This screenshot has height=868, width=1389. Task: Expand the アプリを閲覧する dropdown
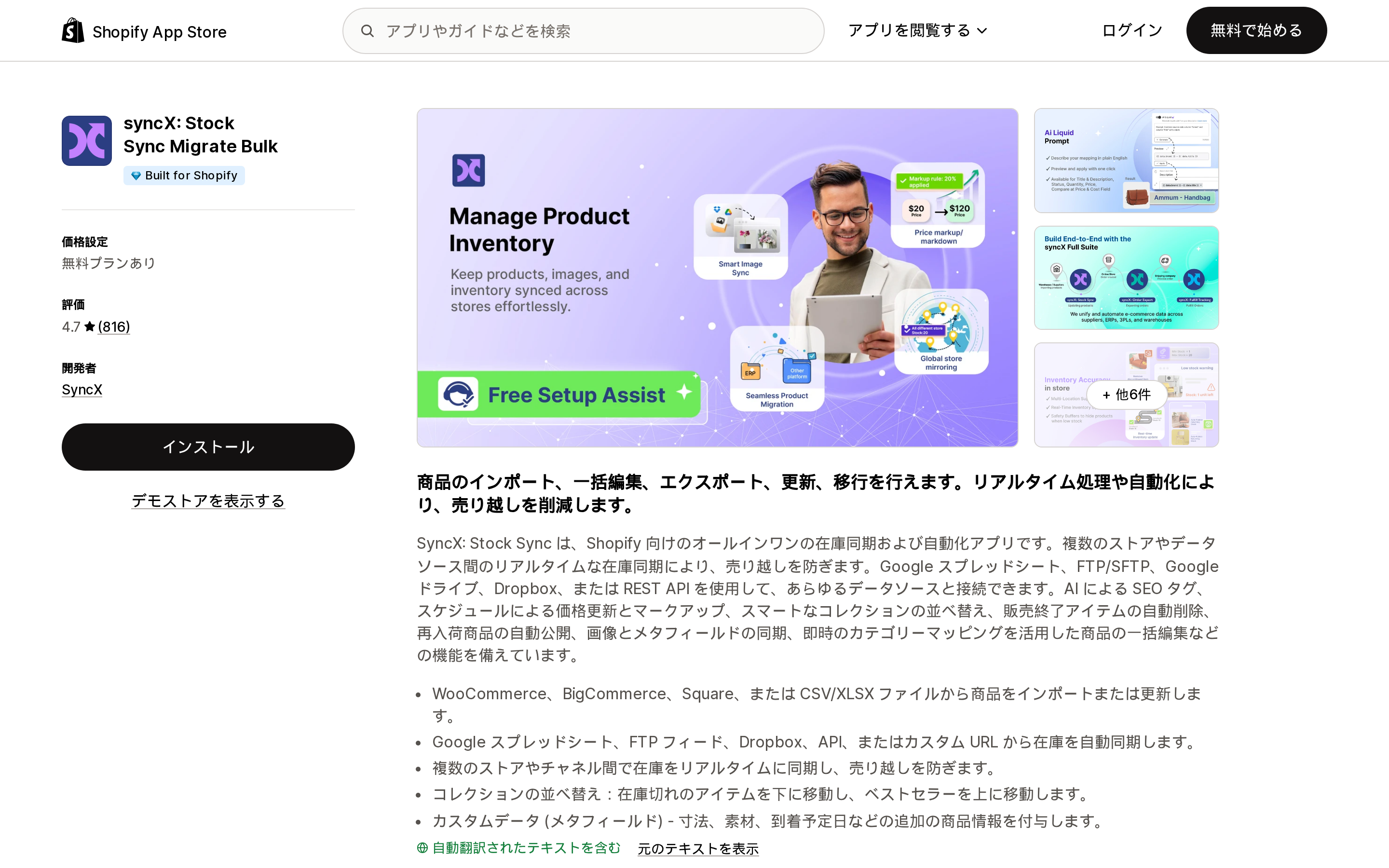tap(917, 30)
